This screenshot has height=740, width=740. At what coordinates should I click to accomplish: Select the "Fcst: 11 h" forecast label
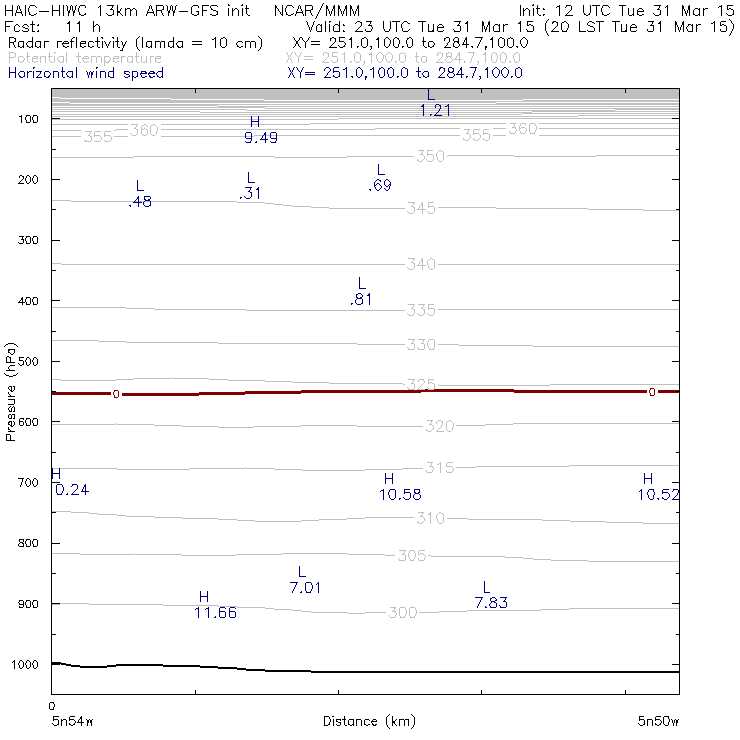point(52,26)
